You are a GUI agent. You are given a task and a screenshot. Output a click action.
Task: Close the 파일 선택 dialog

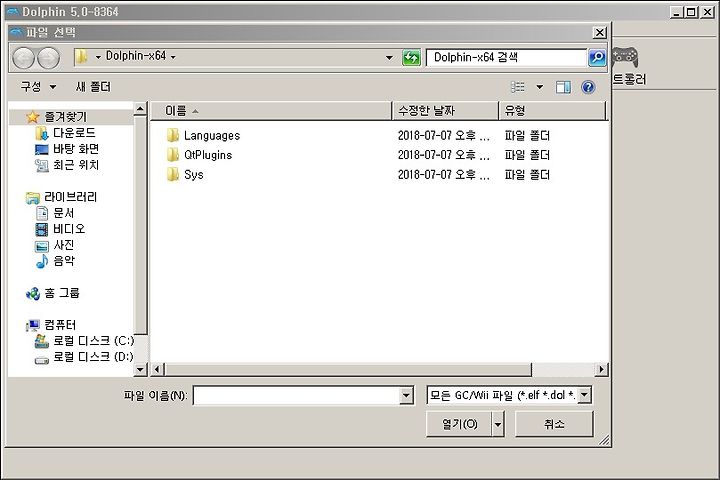pos(599,33)
